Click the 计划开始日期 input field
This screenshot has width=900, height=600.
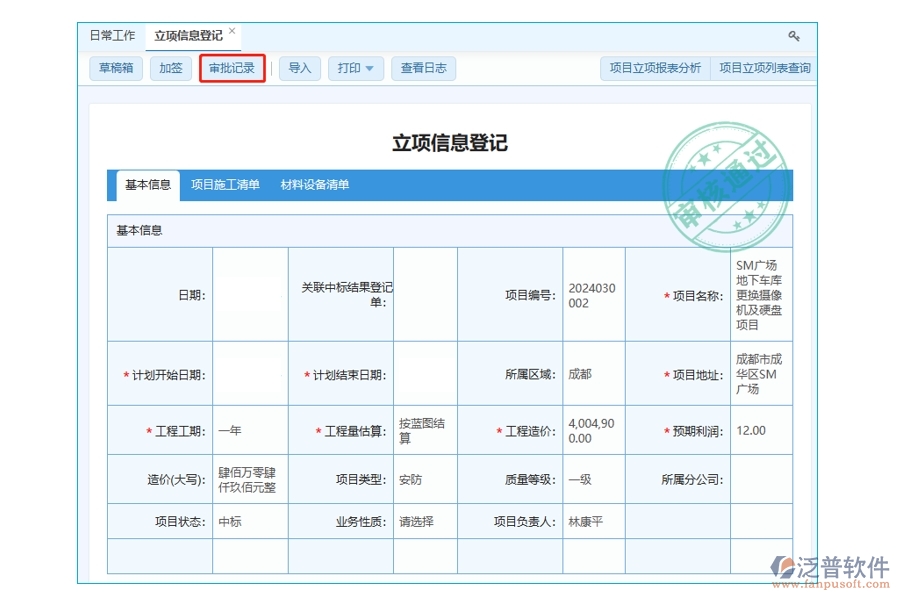pyautogui.click(x=249, y=373)
